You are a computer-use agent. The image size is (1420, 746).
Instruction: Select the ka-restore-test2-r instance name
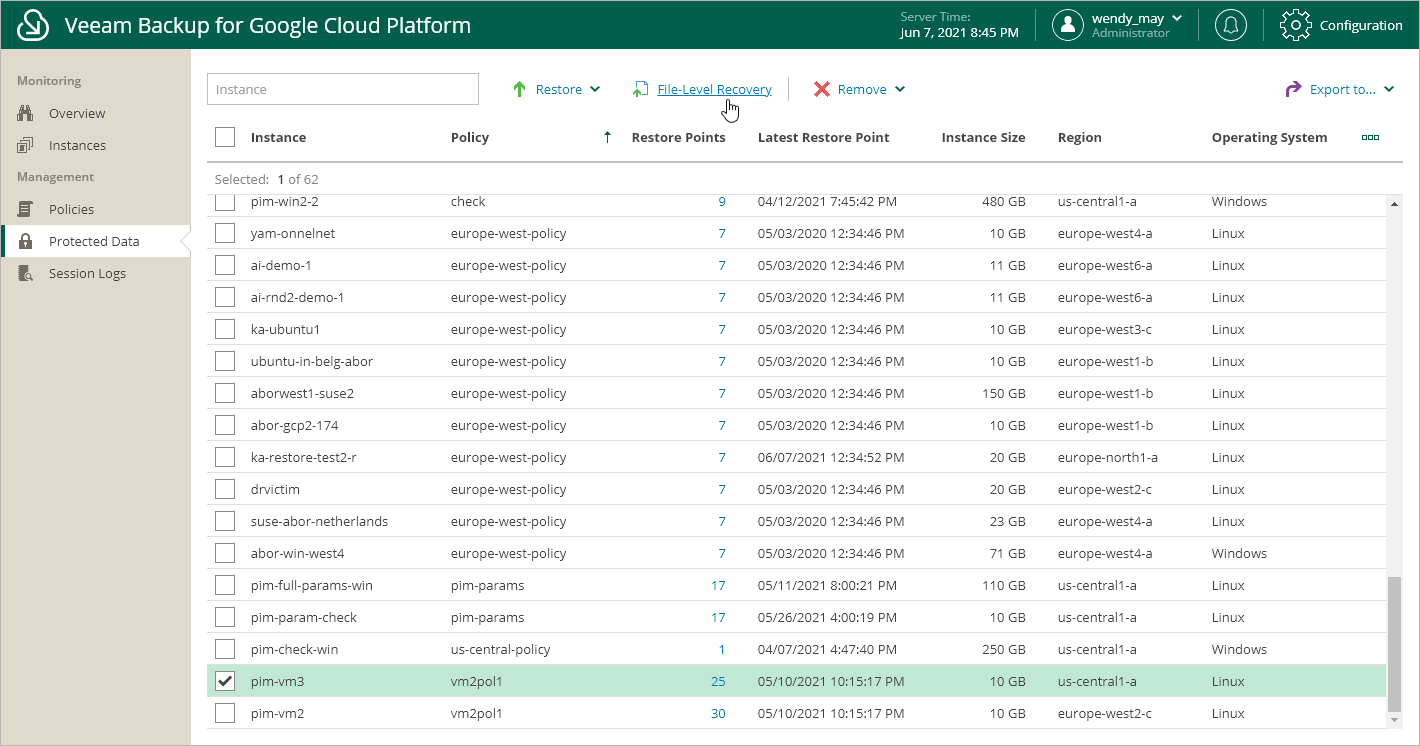point(303,457)
